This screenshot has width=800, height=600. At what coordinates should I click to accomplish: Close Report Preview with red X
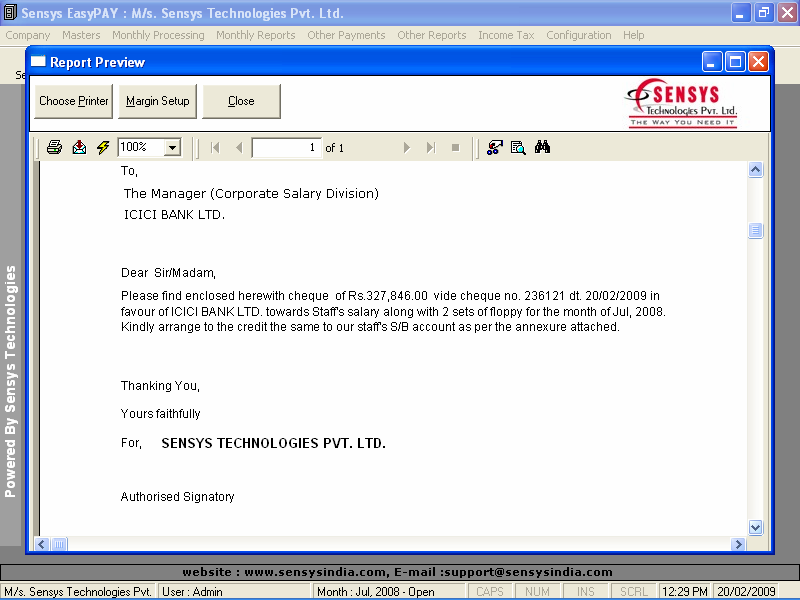[x=759, y=62]
